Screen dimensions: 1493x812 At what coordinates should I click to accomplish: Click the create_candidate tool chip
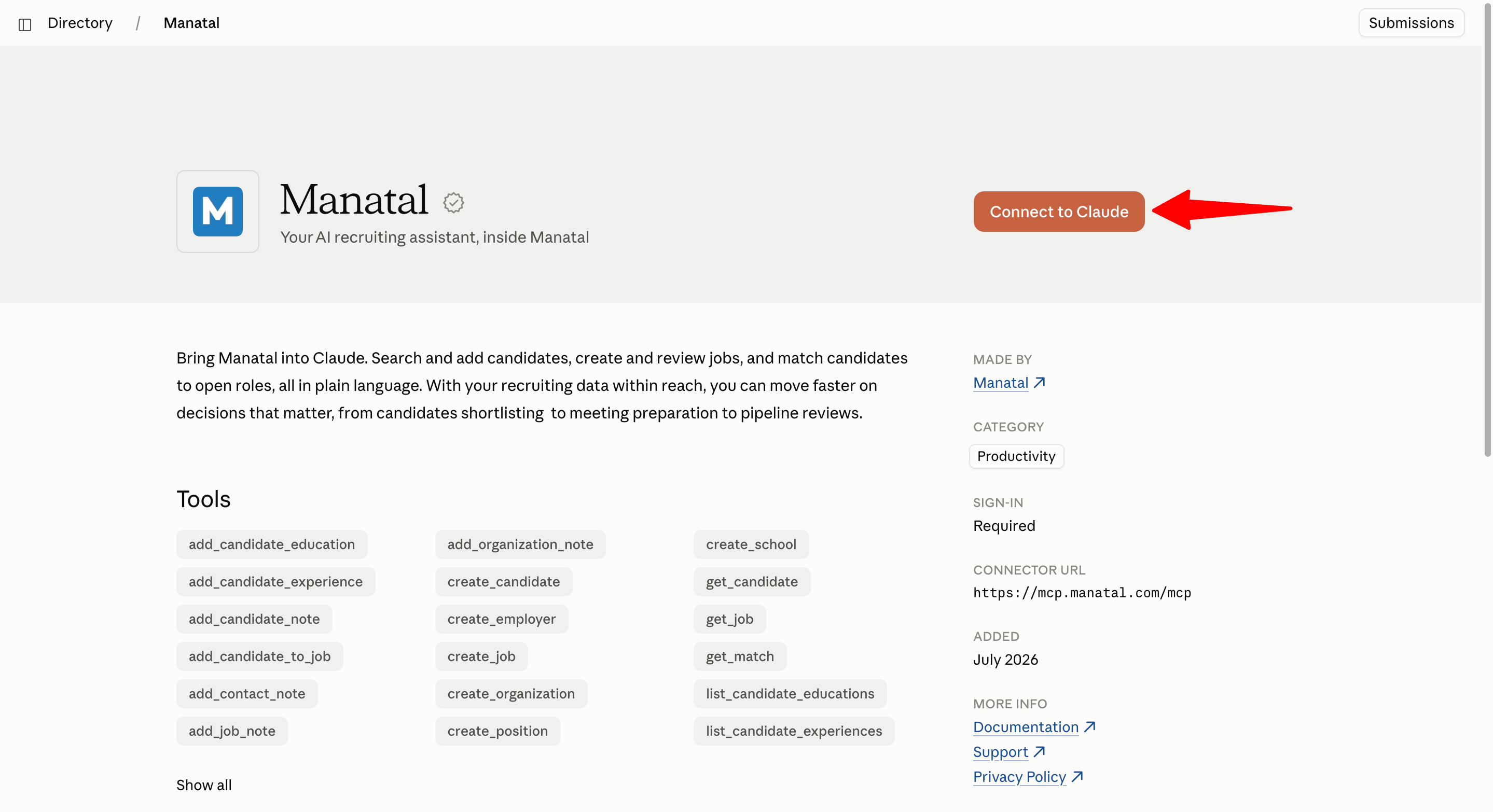(x=504, y=581)
